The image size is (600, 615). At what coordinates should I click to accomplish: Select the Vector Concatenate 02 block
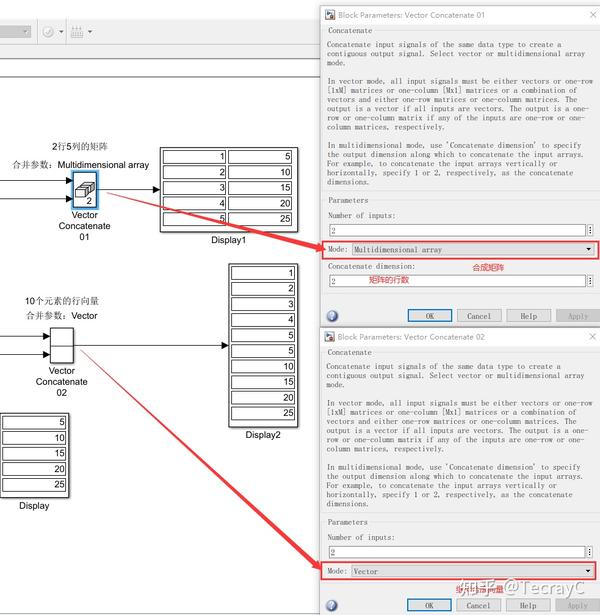point(62,346)
